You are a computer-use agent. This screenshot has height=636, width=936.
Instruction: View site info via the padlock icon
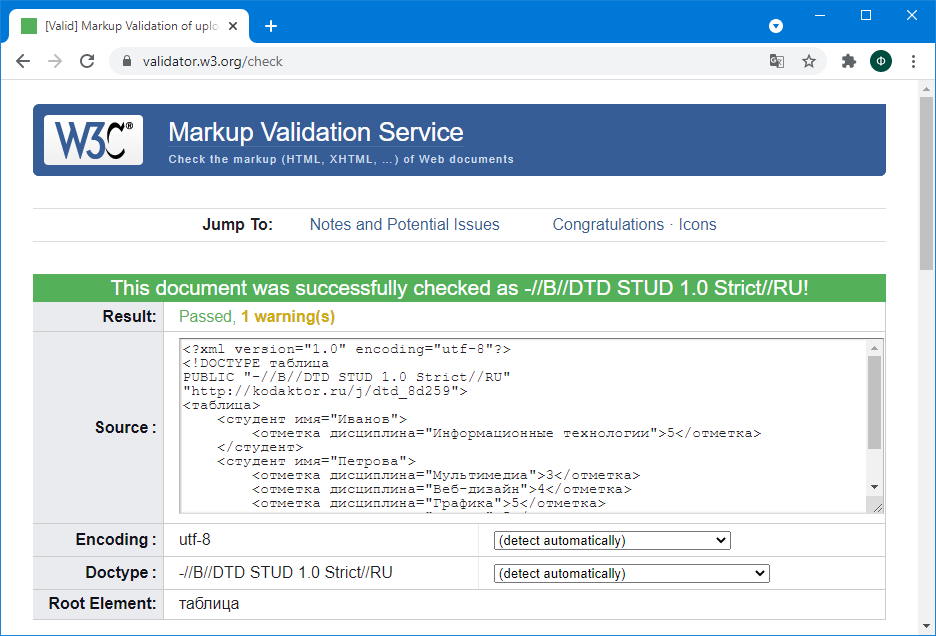[x=127, y=62]
